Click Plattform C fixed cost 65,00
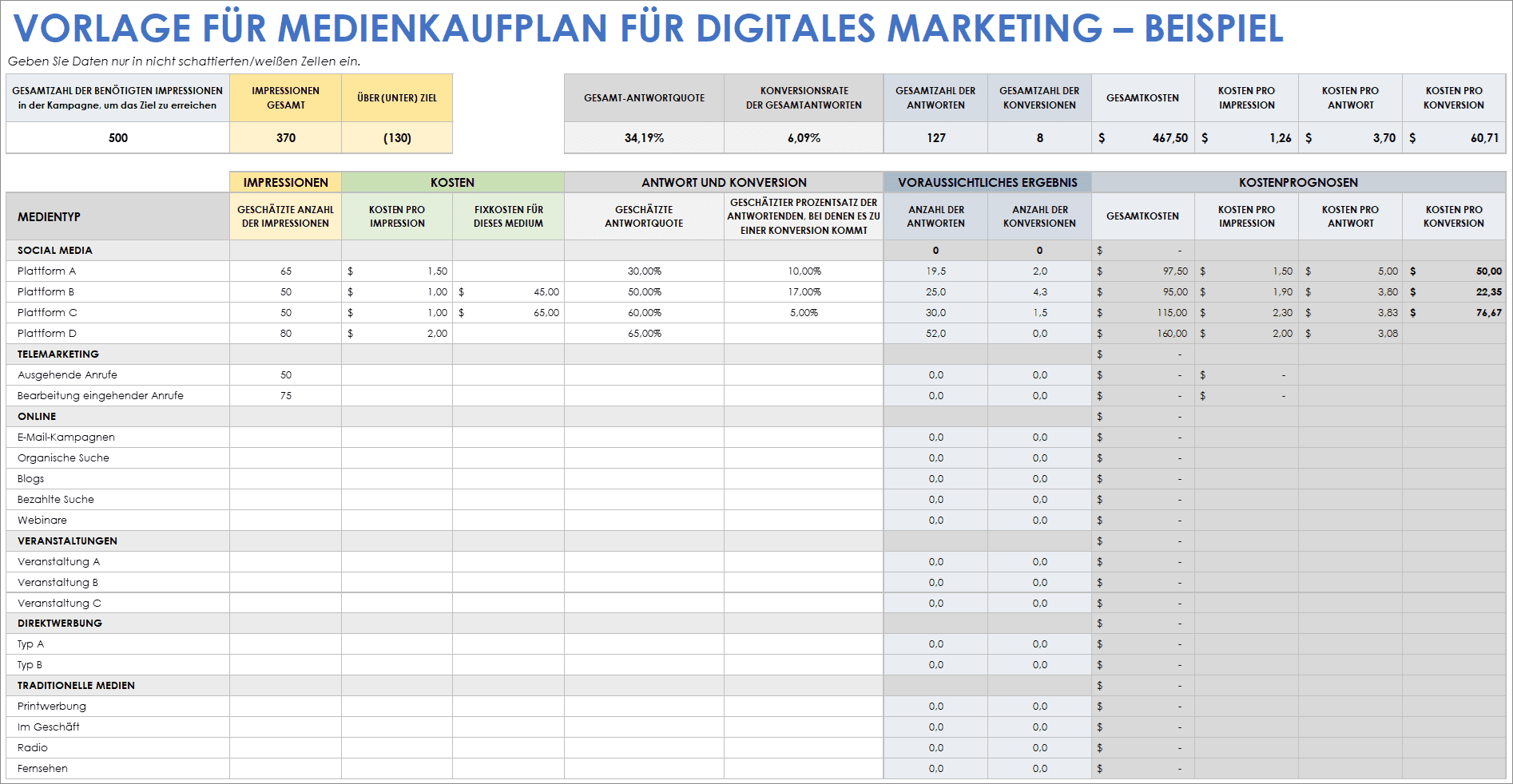Image resolution: width=1513 pixels, height=784 pixels. pos(508,312)
